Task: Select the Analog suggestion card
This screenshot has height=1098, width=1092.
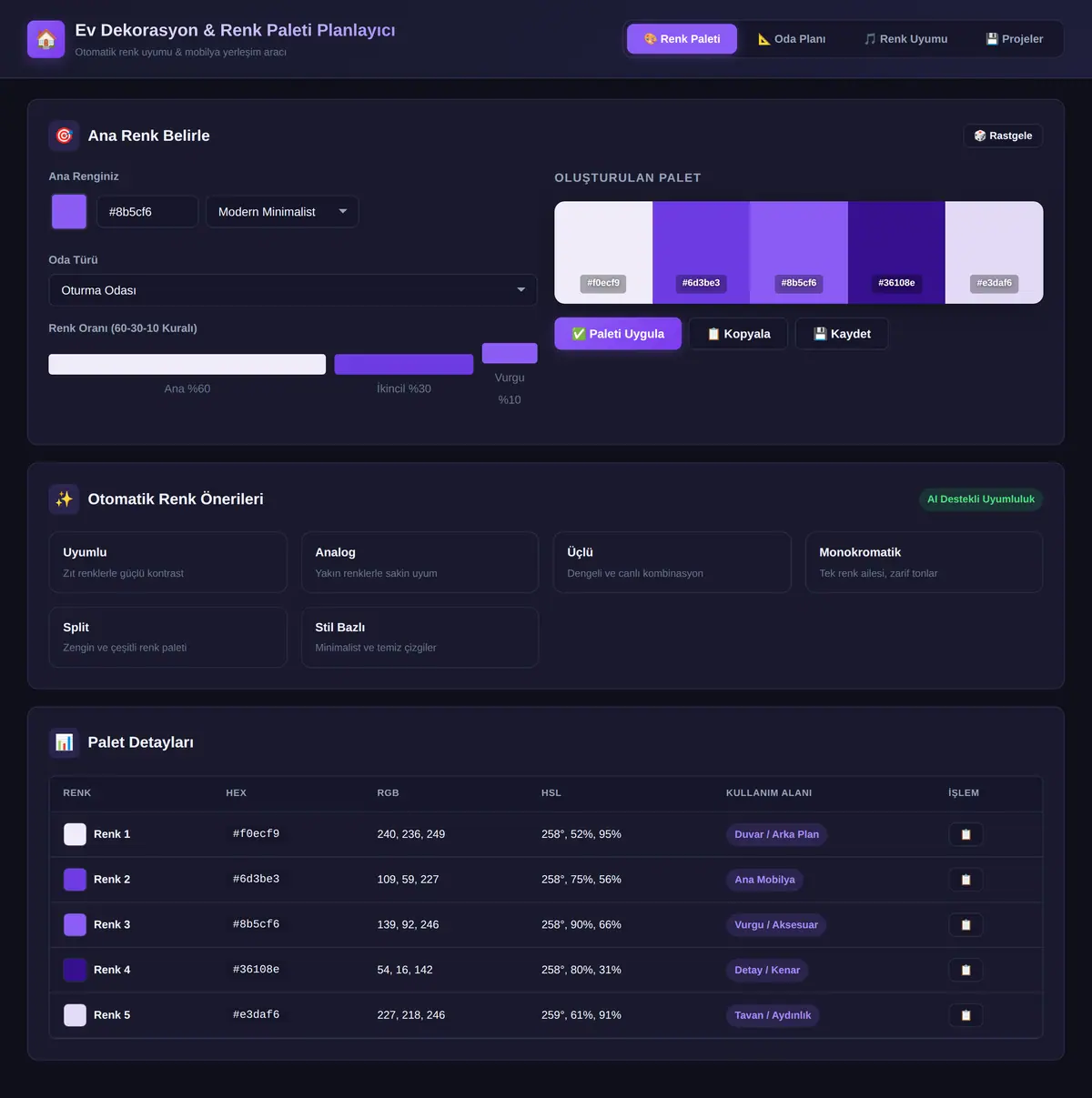Action: click(x=420, y=562)
